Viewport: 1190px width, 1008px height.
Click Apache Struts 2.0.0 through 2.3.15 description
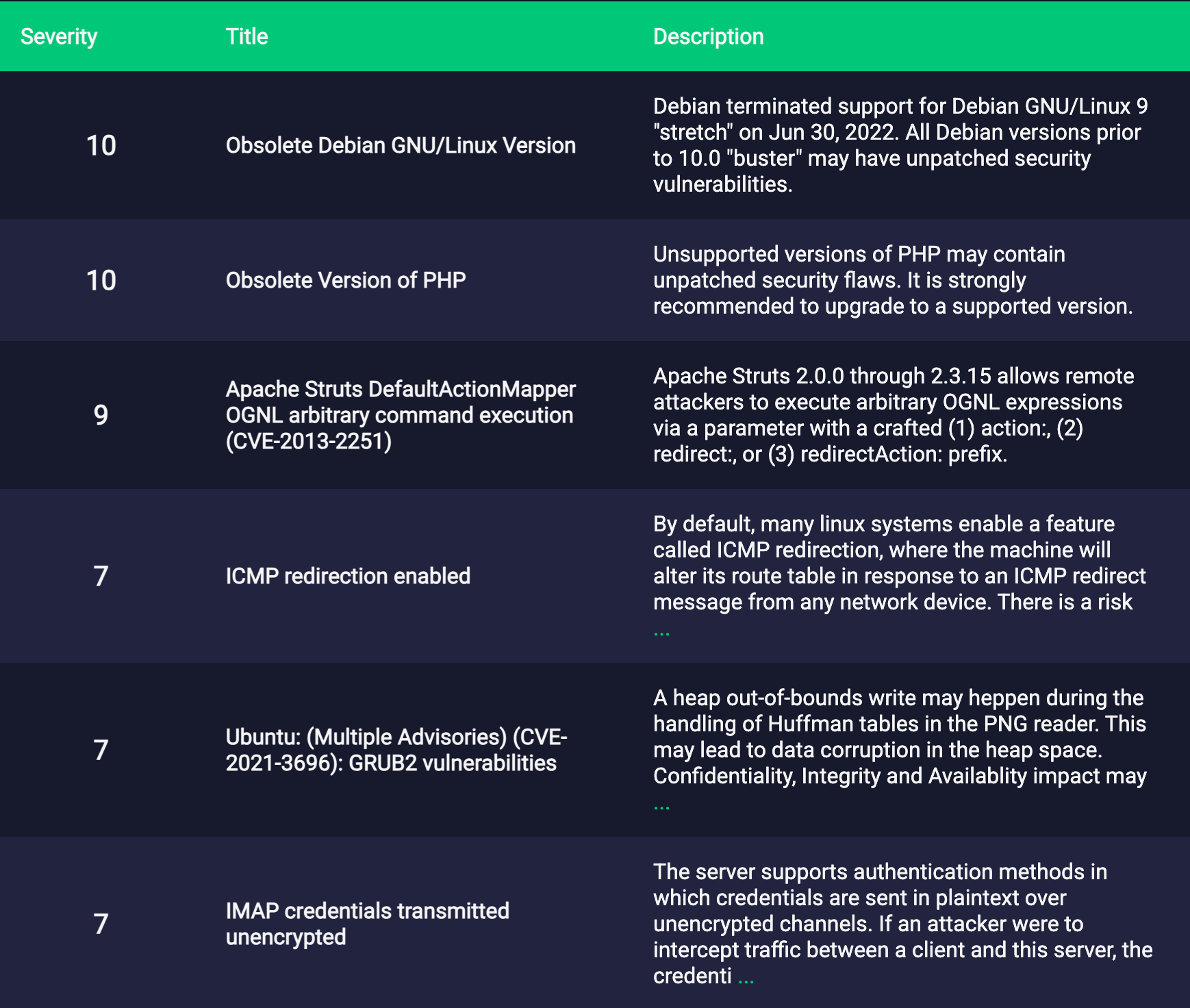[x=894, y=415]
